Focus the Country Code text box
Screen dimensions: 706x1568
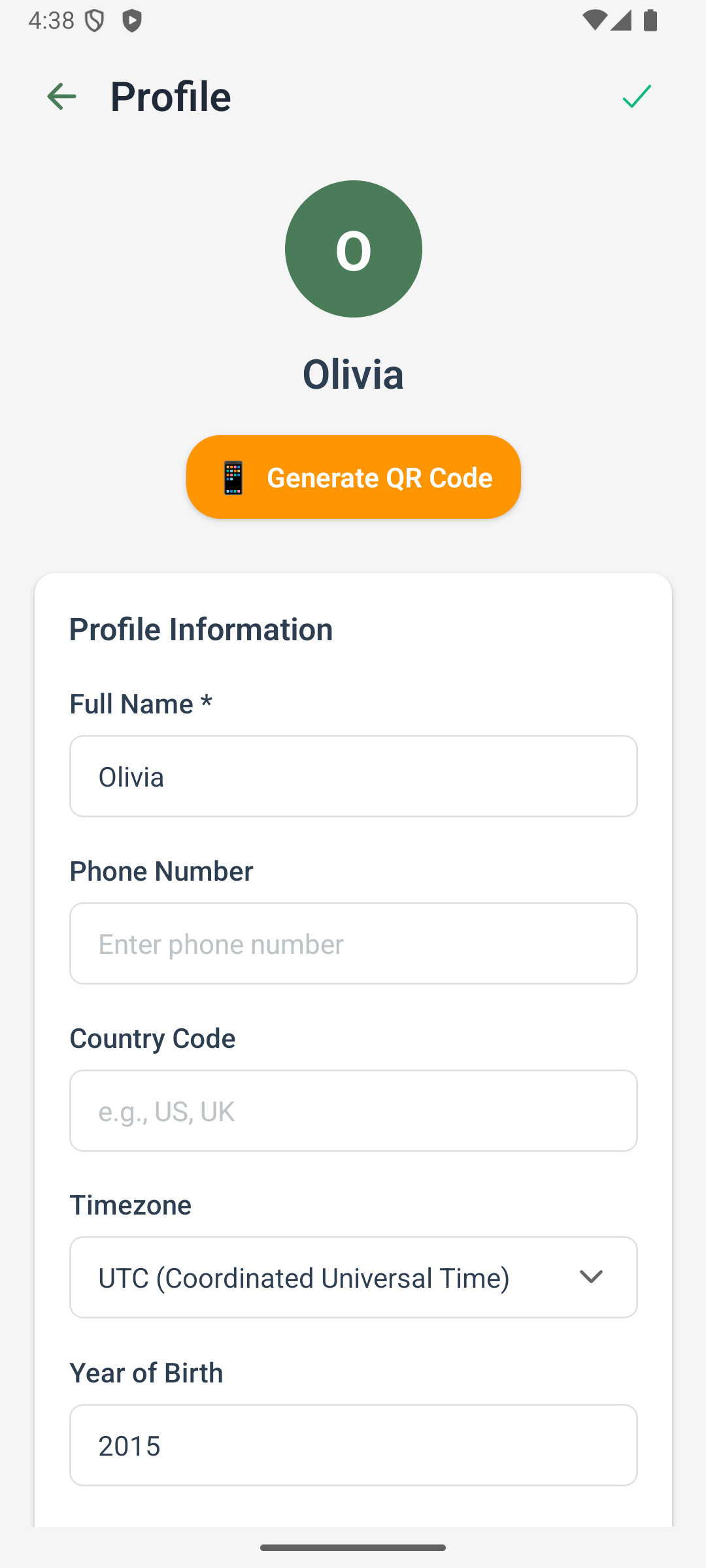click(353, 1111)
